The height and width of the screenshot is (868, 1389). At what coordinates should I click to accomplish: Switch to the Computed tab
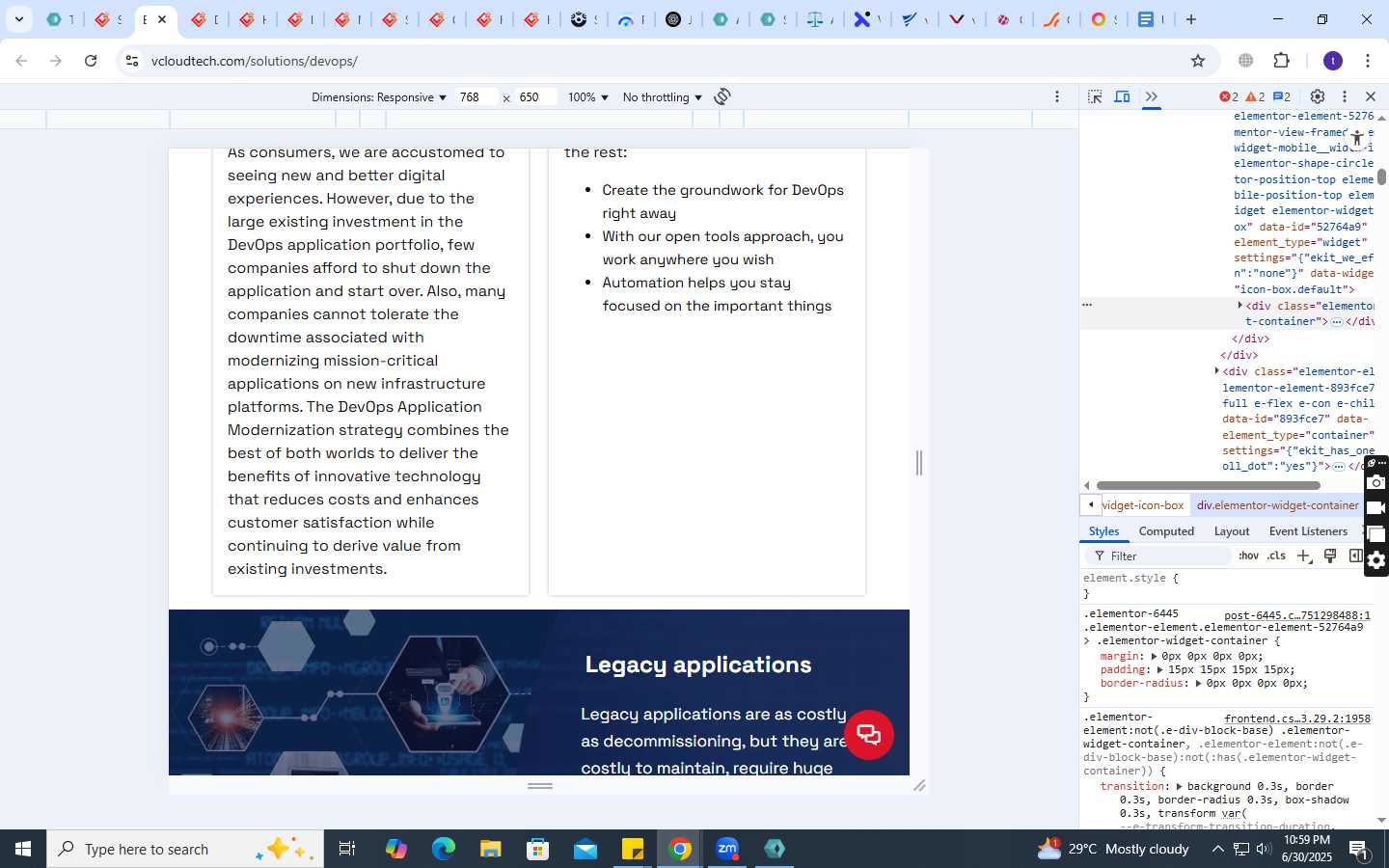click(x=1166, y=531)
